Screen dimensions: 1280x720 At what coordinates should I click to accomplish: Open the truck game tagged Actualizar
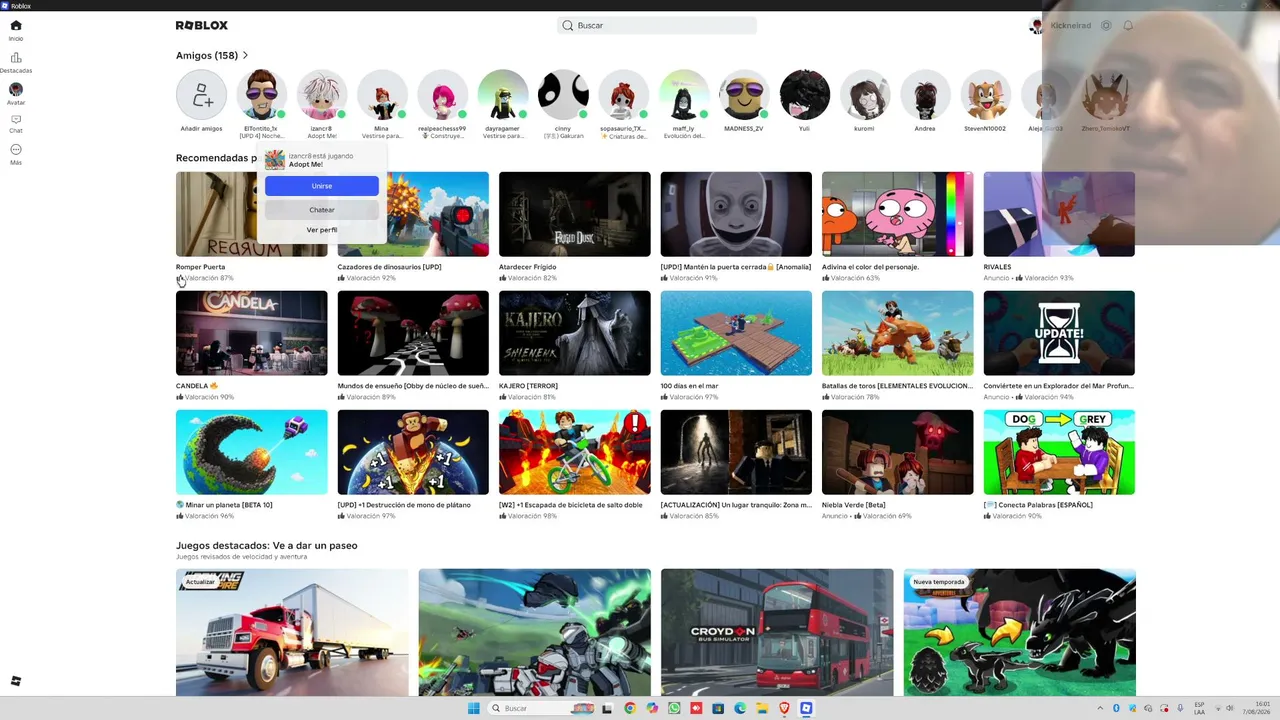pos(292,632)
